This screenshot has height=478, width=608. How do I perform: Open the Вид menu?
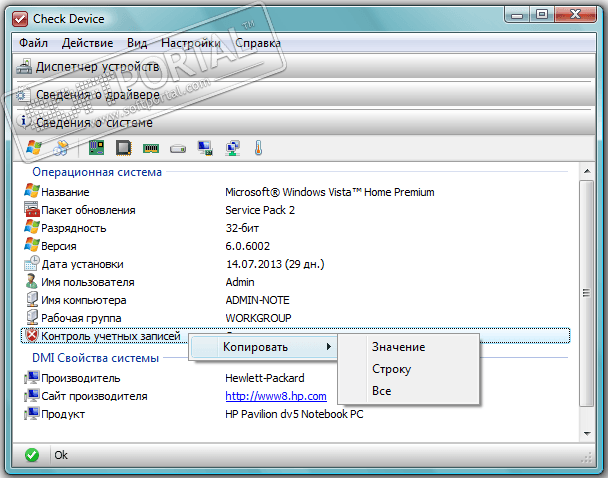click(x=137, y=43)
